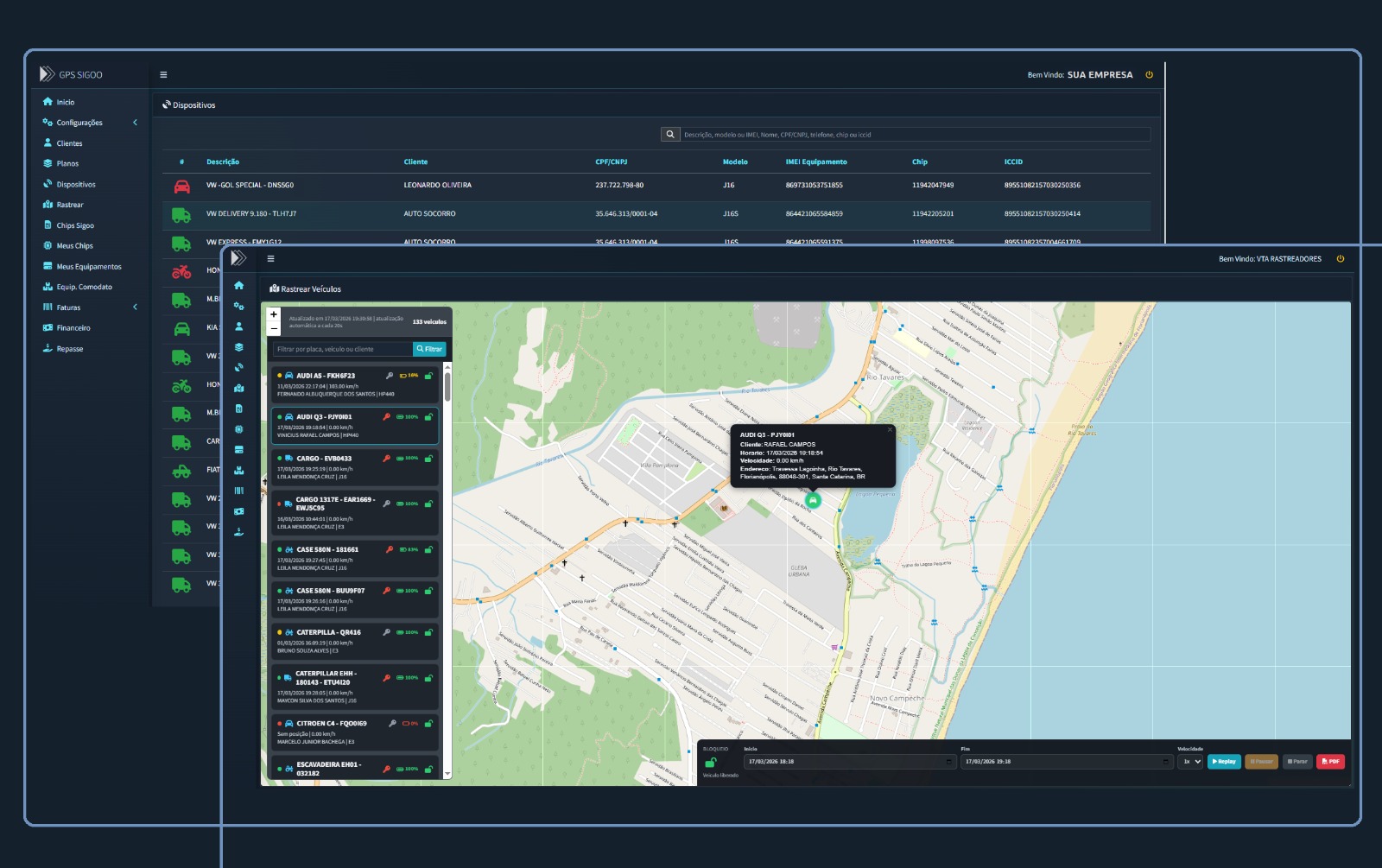1382x868 pixels.
Task: Click the Parar button
Action: pyautogui.click(x=1297, y=762)
